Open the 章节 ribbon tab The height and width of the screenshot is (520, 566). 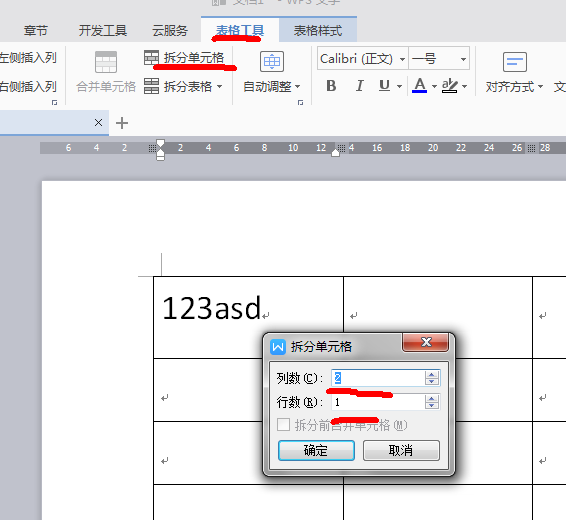coord(35,31)
